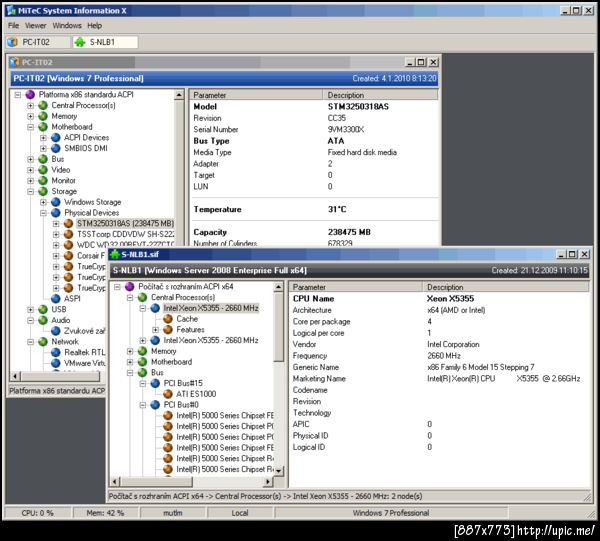Click the green Video node icon

click(x=43, y=169)
